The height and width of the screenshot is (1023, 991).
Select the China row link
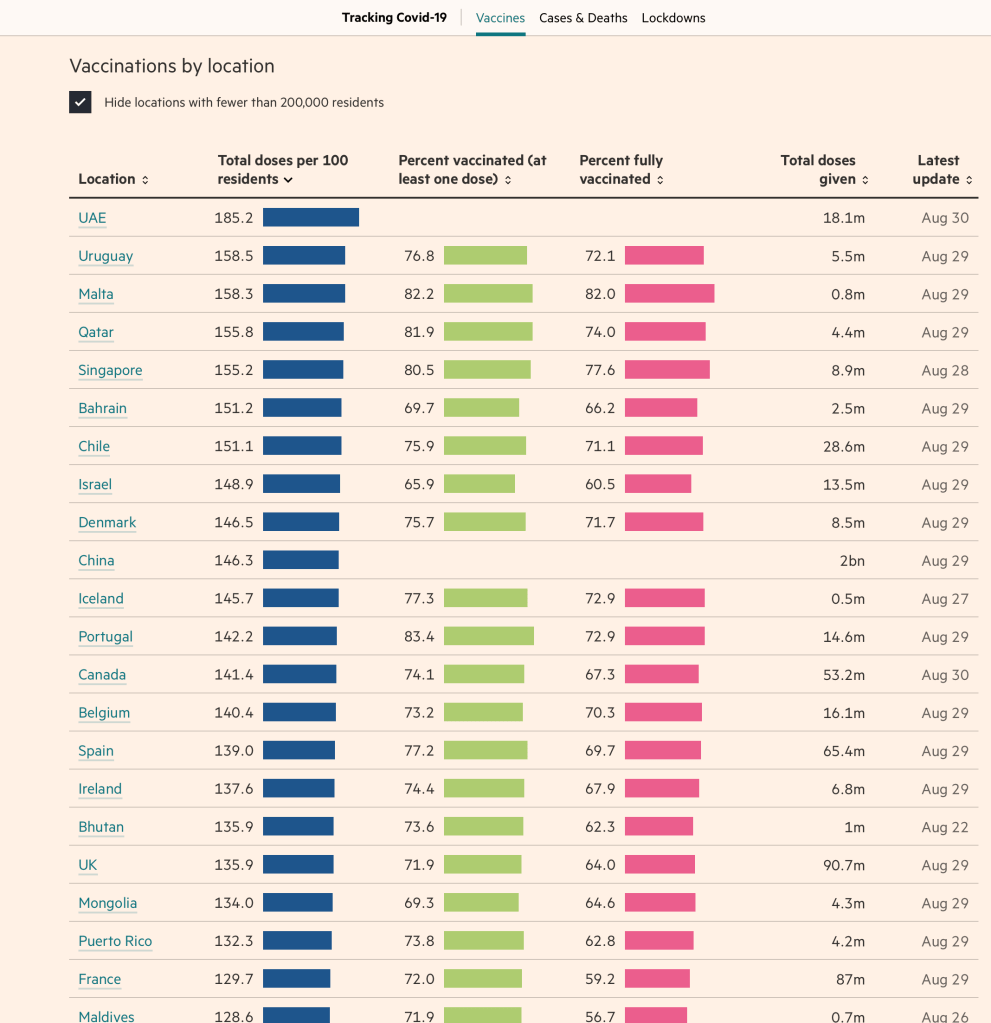pos(96,561)
